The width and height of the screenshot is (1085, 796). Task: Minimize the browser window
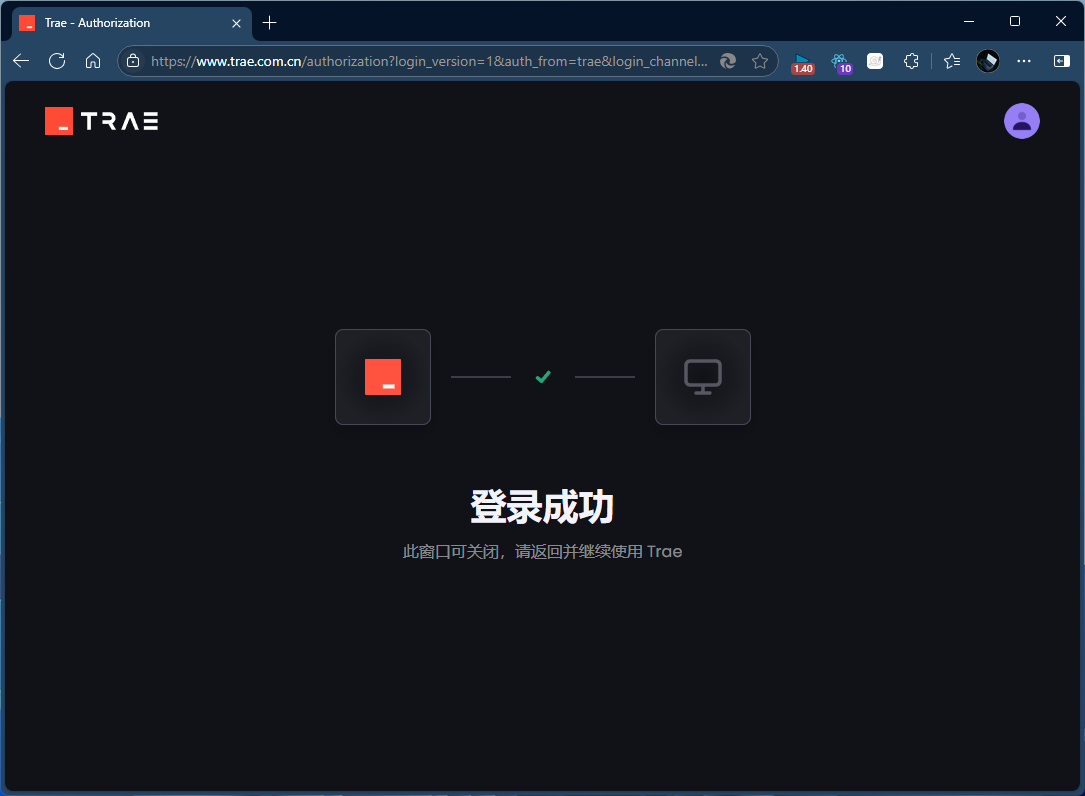pos(969,21)
